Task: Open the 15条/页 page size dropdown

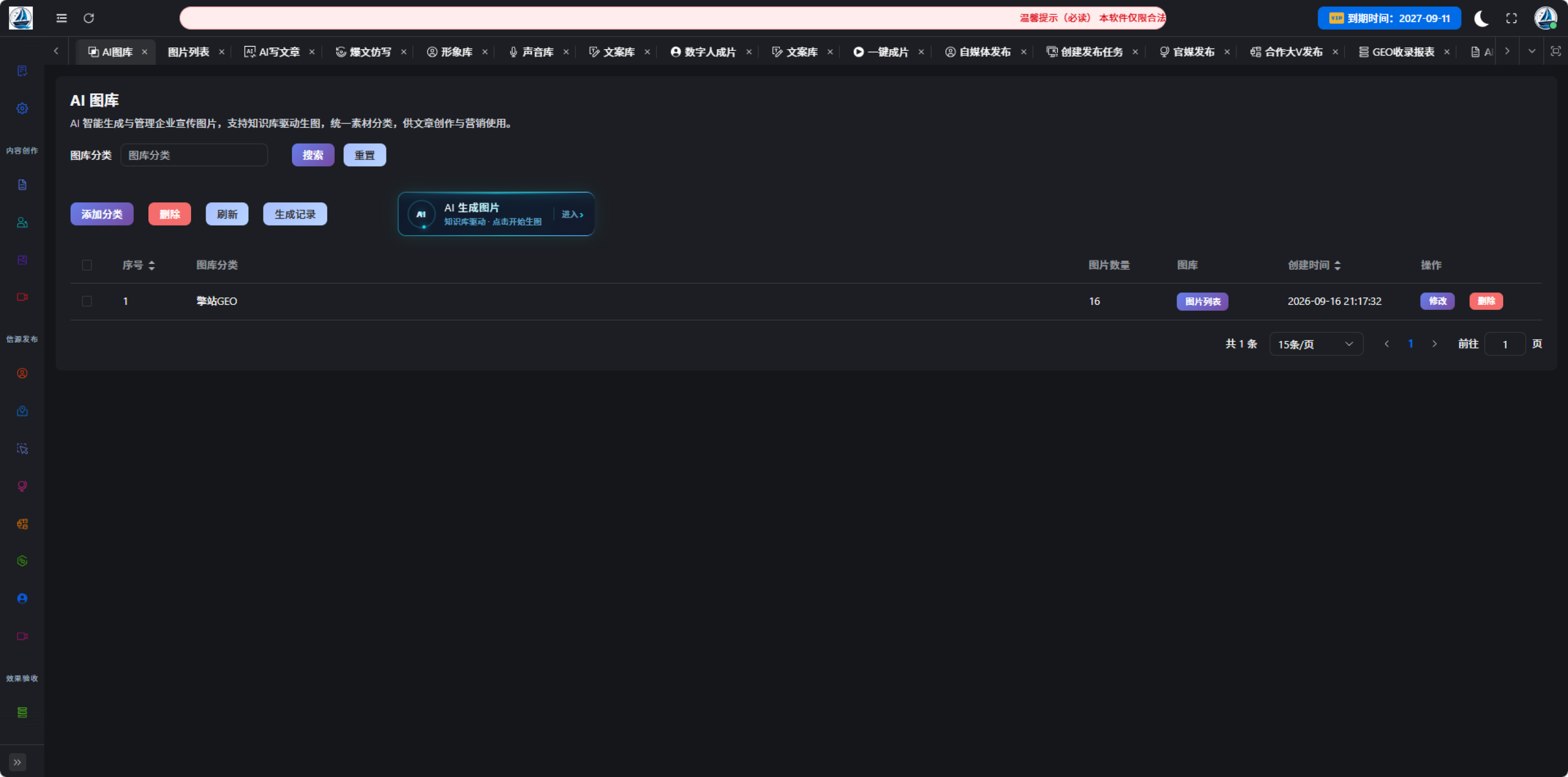Action: point(1316,344)
